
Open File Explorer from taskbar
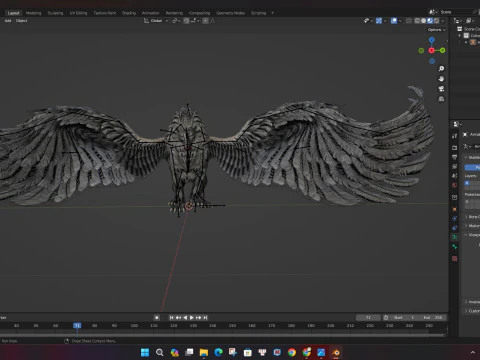(x=204, y=352)
